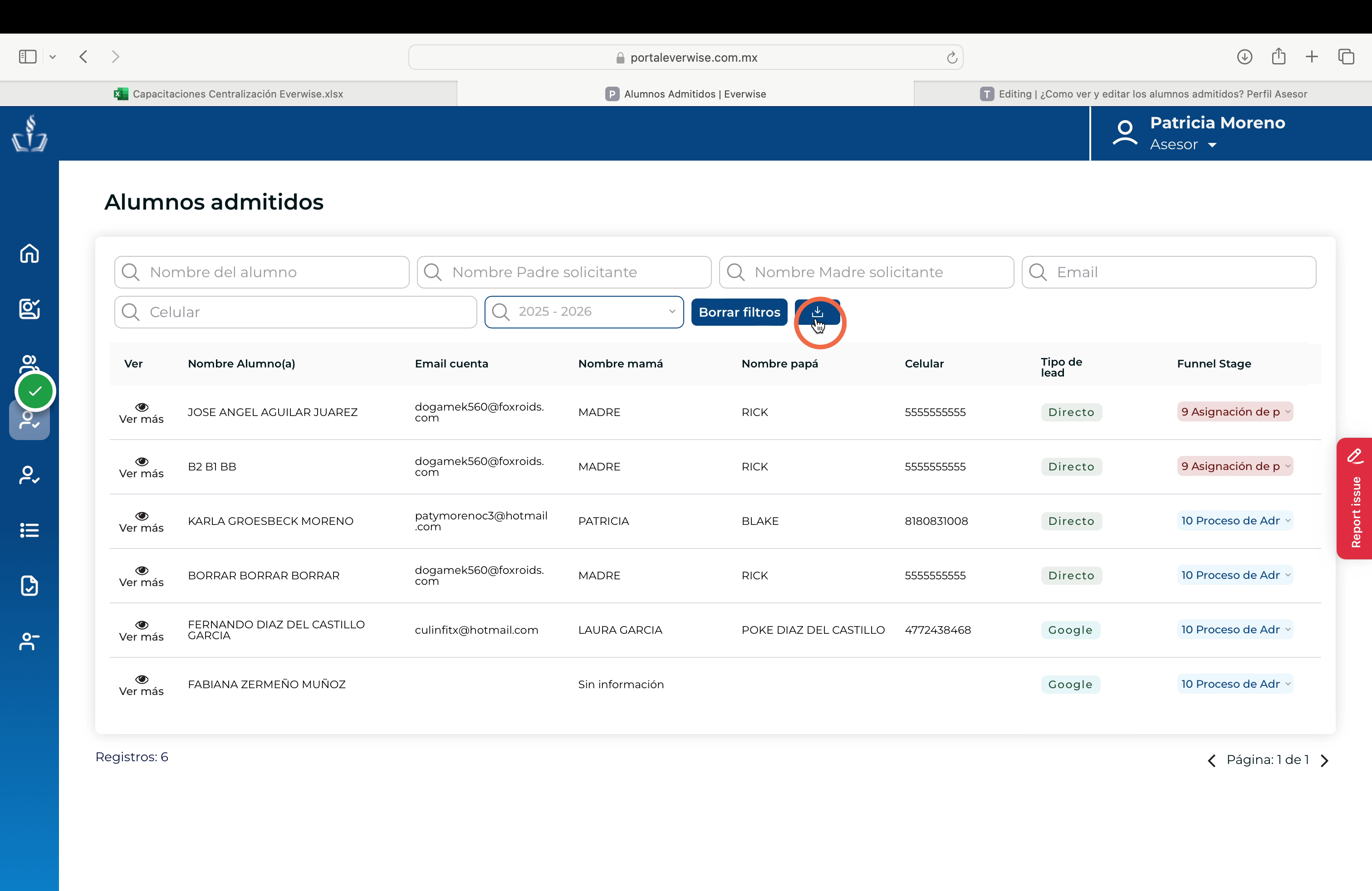Click the download Excel button icon

(817, 312)
